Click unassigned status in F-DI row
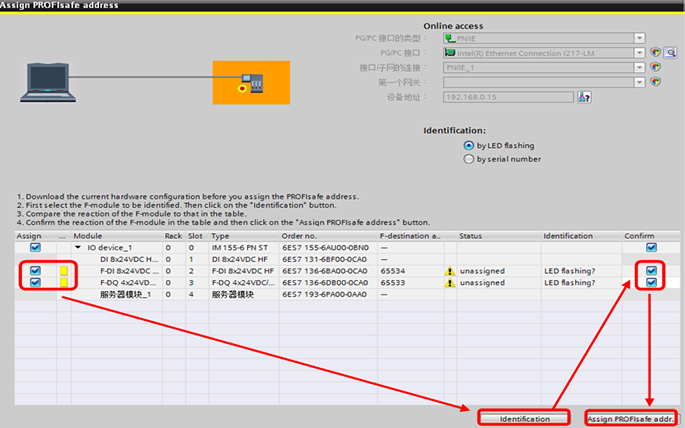The width and height of the screenshot is (685, 428). 482,271
